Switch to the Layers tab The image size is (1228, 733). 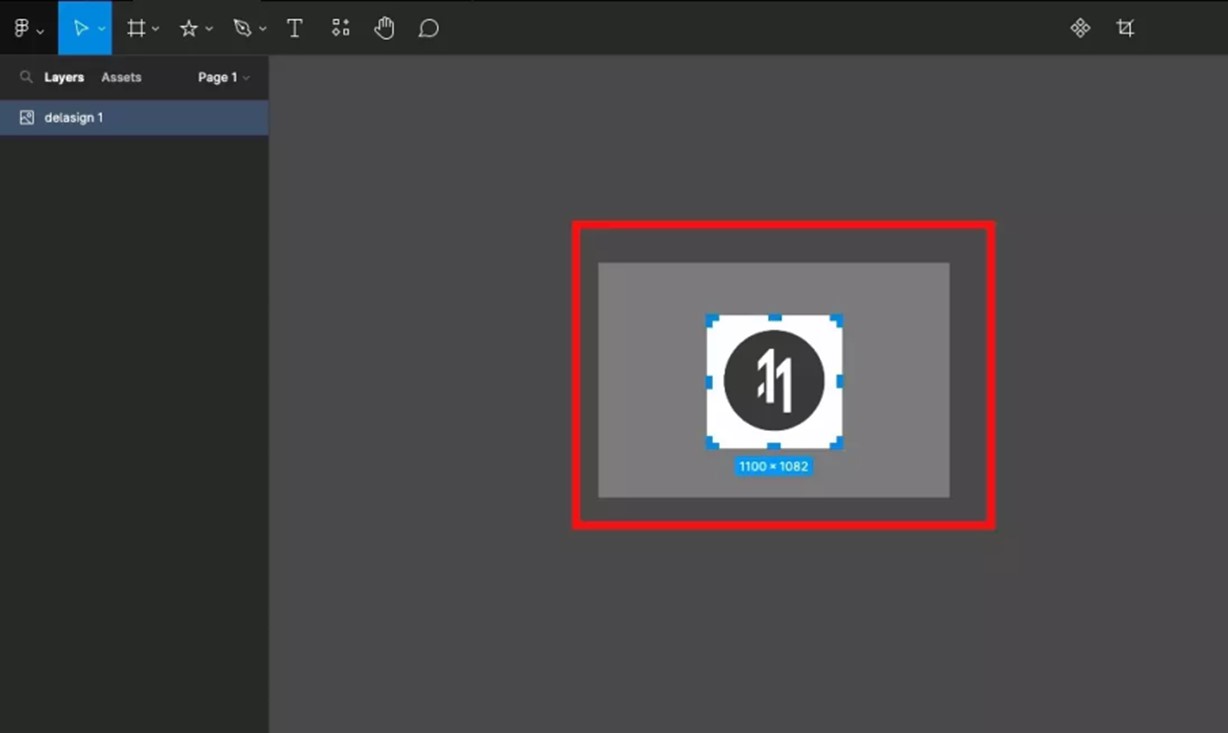coord(64,77)
